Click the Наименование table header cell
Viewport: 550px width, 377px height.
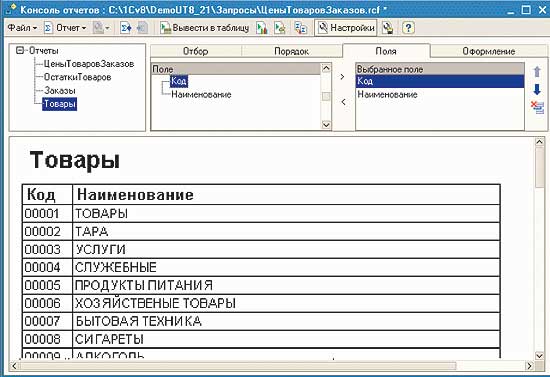[286, 195]
